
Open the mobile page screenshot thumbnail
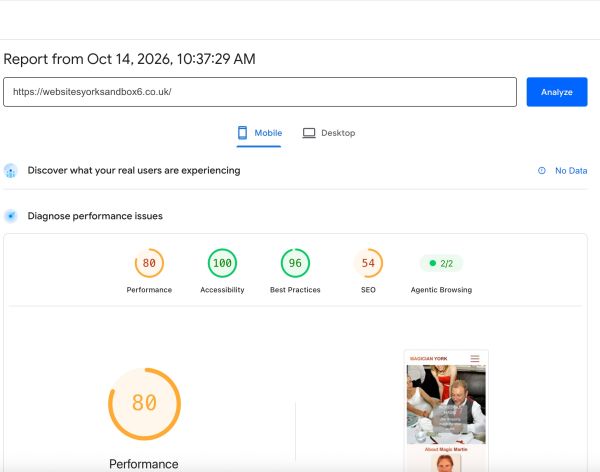pyautogui.click(x=446, y=411)
